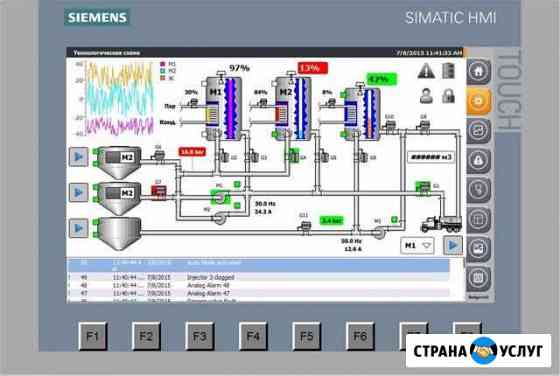Start the top M2 hopper play button
Image resolution: width=560 pixels, height=376 pixels.
[x=78, y=157]
